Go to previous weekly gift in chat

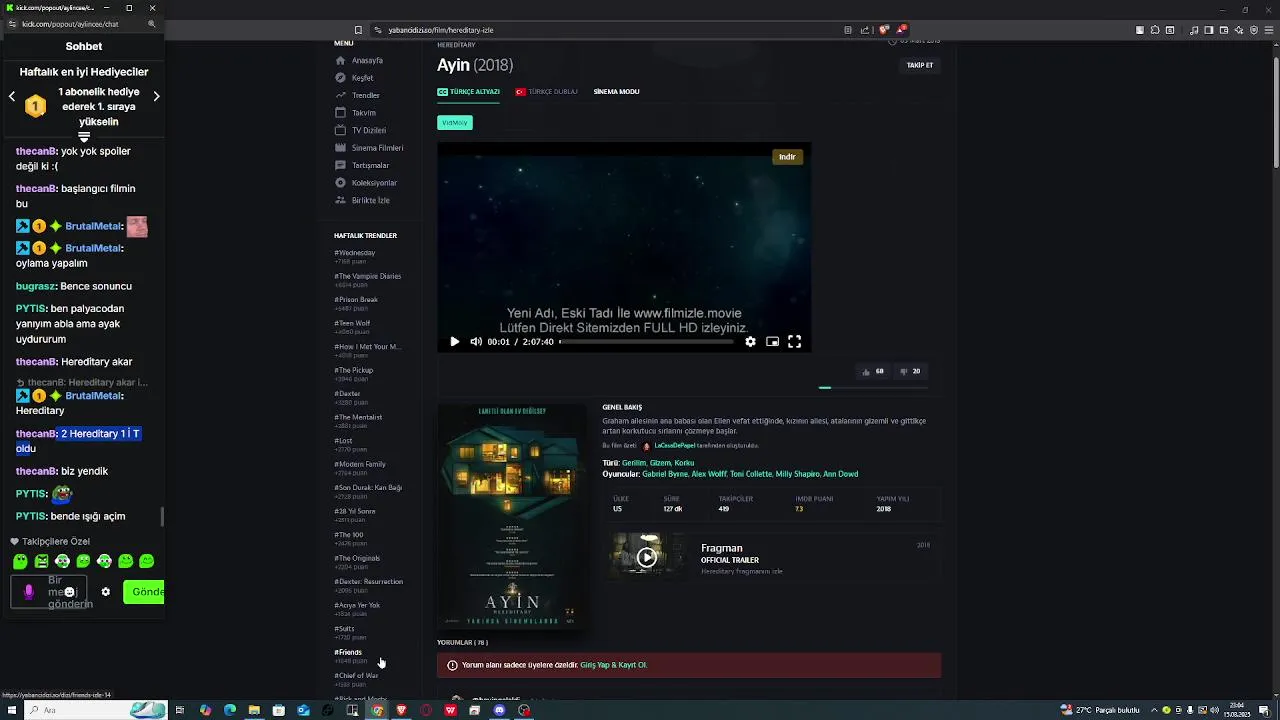click(12, 96)
